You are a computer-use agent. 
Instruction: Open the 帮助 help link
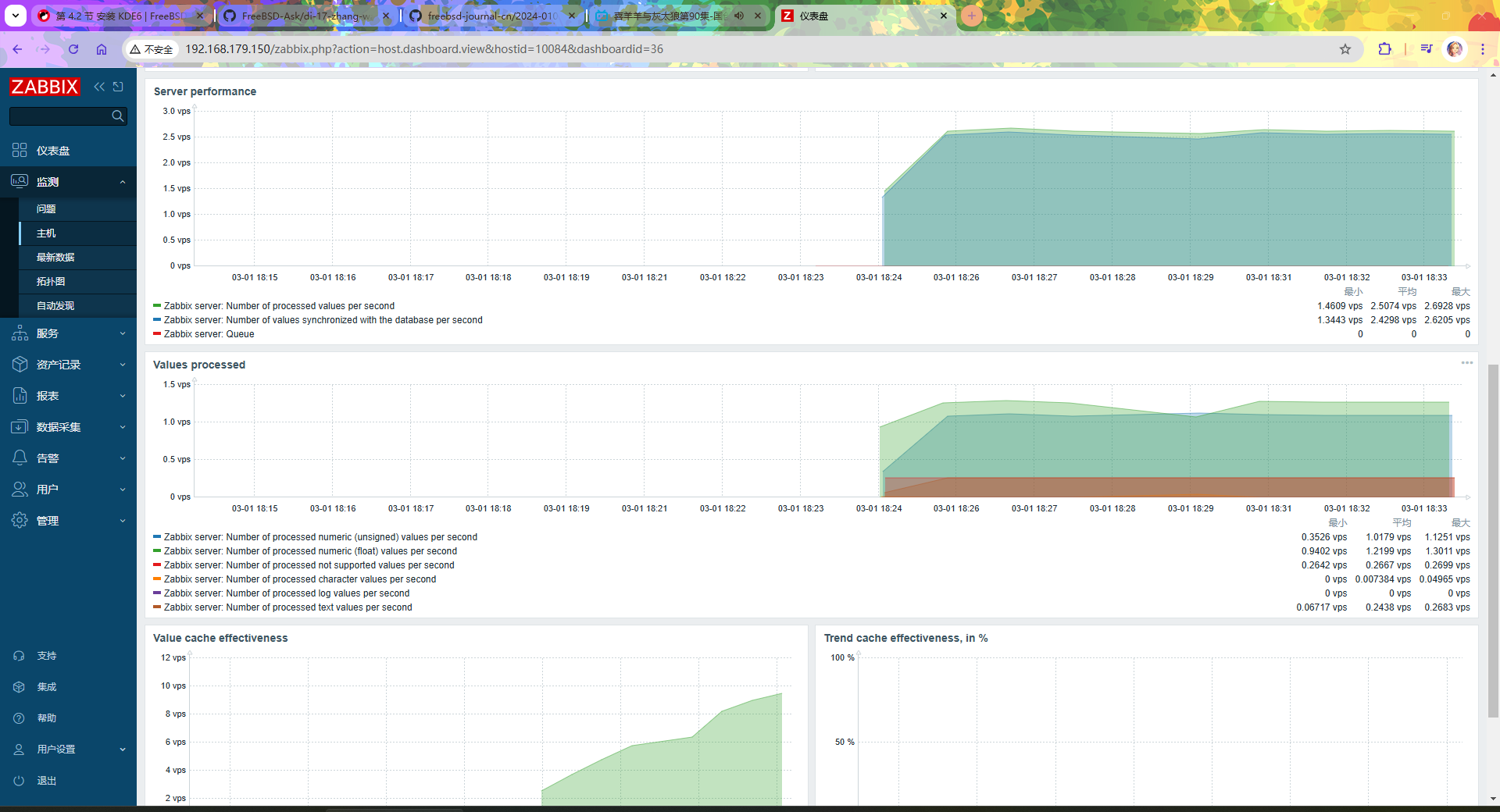coord(46,718)
